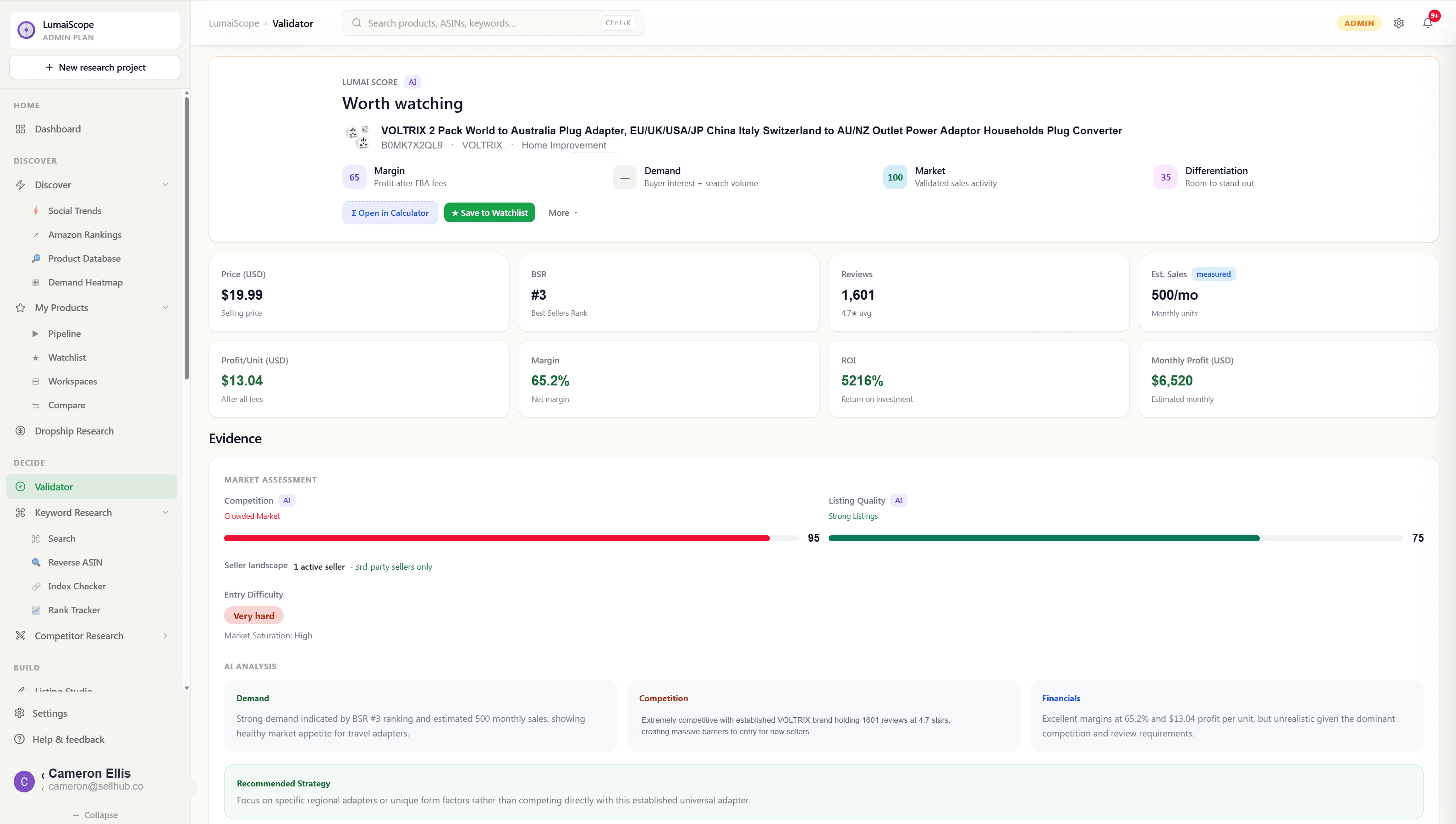Click the Keyword Research command icon
Viewport: 1456px width, 824px height.
(x=20, y=513)
